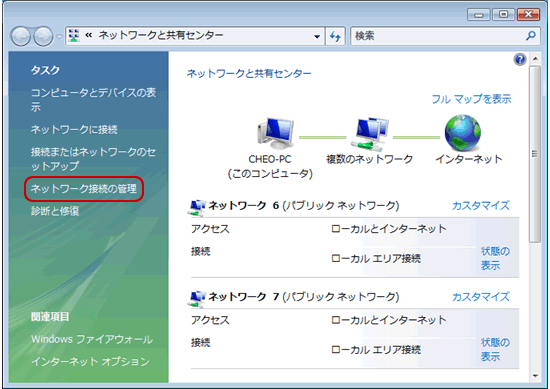This screenshot has height=389, width=550.
Task: Click ローカル エリア接続 value under ネットワーク 6
Action: coord(376,259)
